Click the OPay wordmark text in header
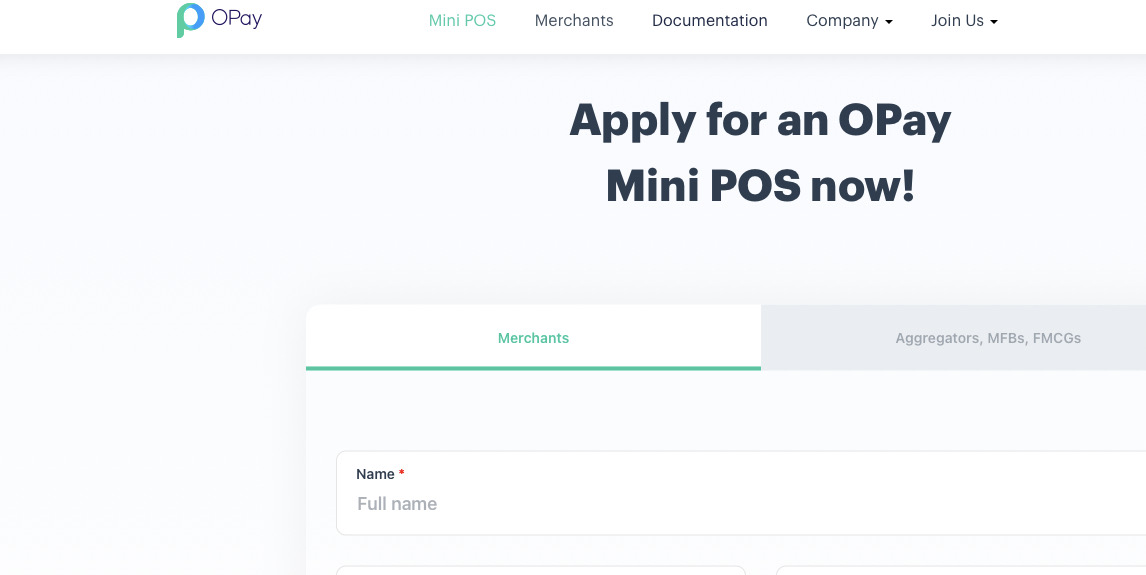Screen dimensions: 1146x575 tap(236, 18)
